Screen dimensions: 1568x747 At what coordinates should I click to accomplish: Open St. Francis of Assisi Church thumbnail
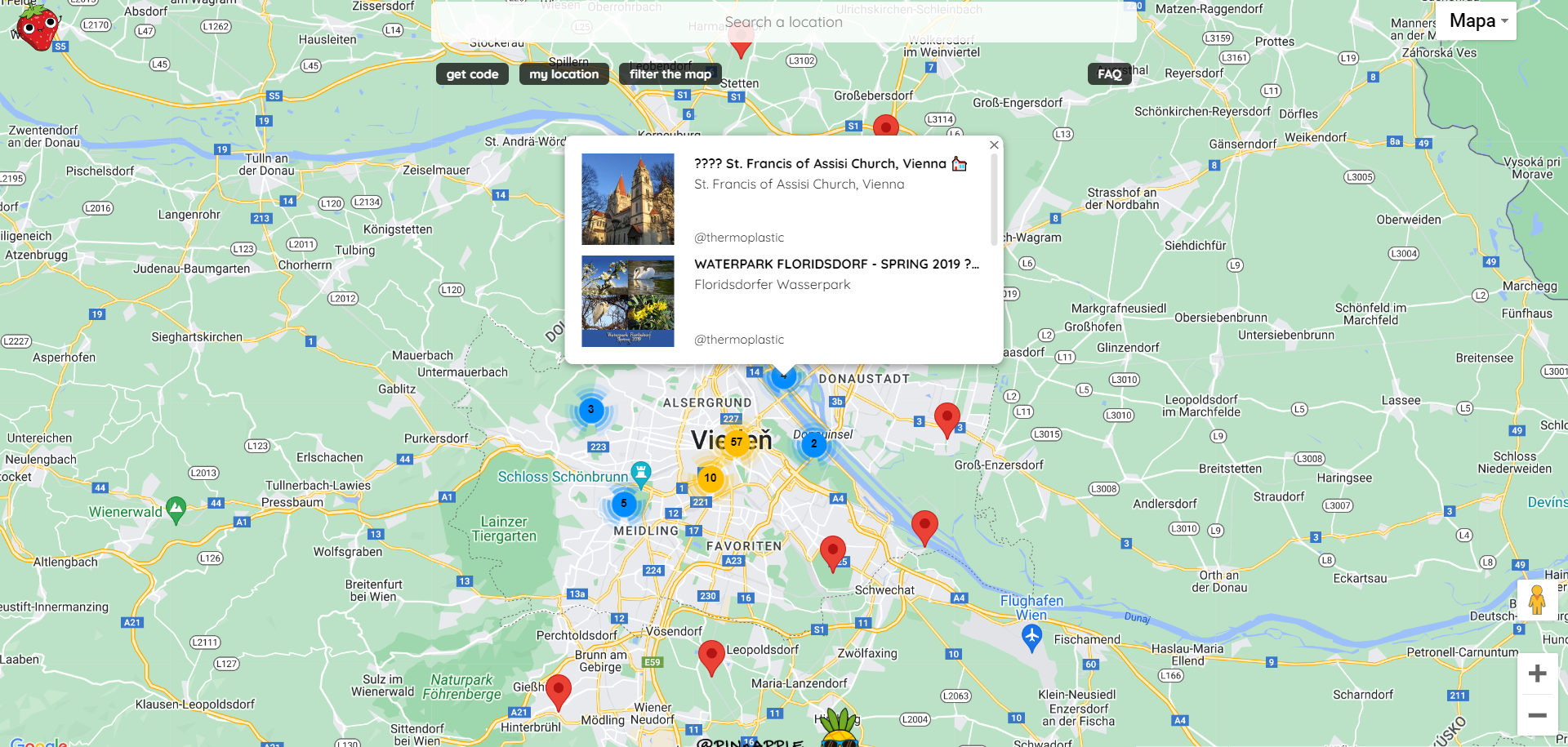pyautogui.click(x=627, y=199)
